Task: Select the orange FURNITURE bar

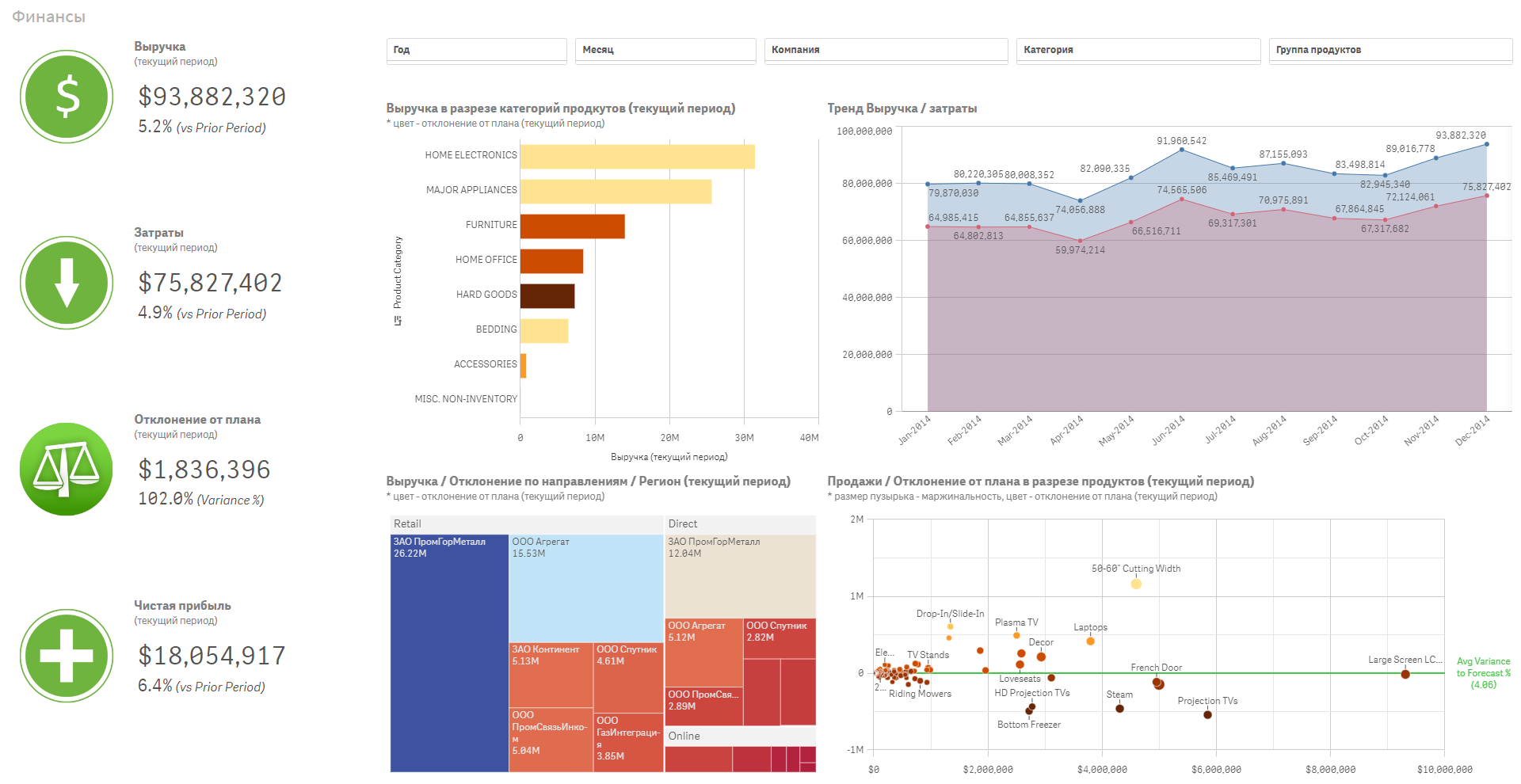Action: point(573,226)
